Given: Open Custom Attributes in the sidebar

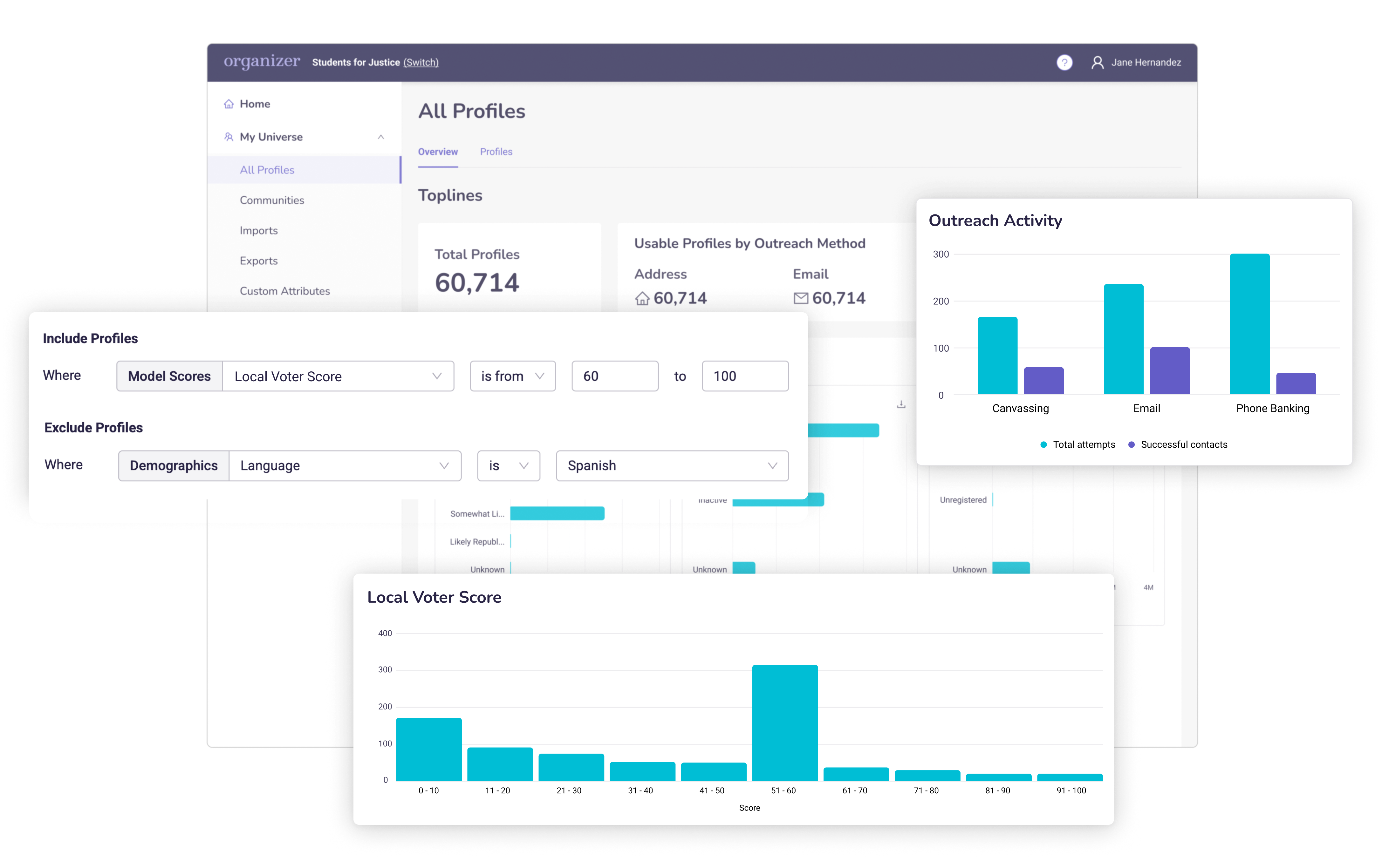Looking at the screenshot, I should (x=285, y=291).
